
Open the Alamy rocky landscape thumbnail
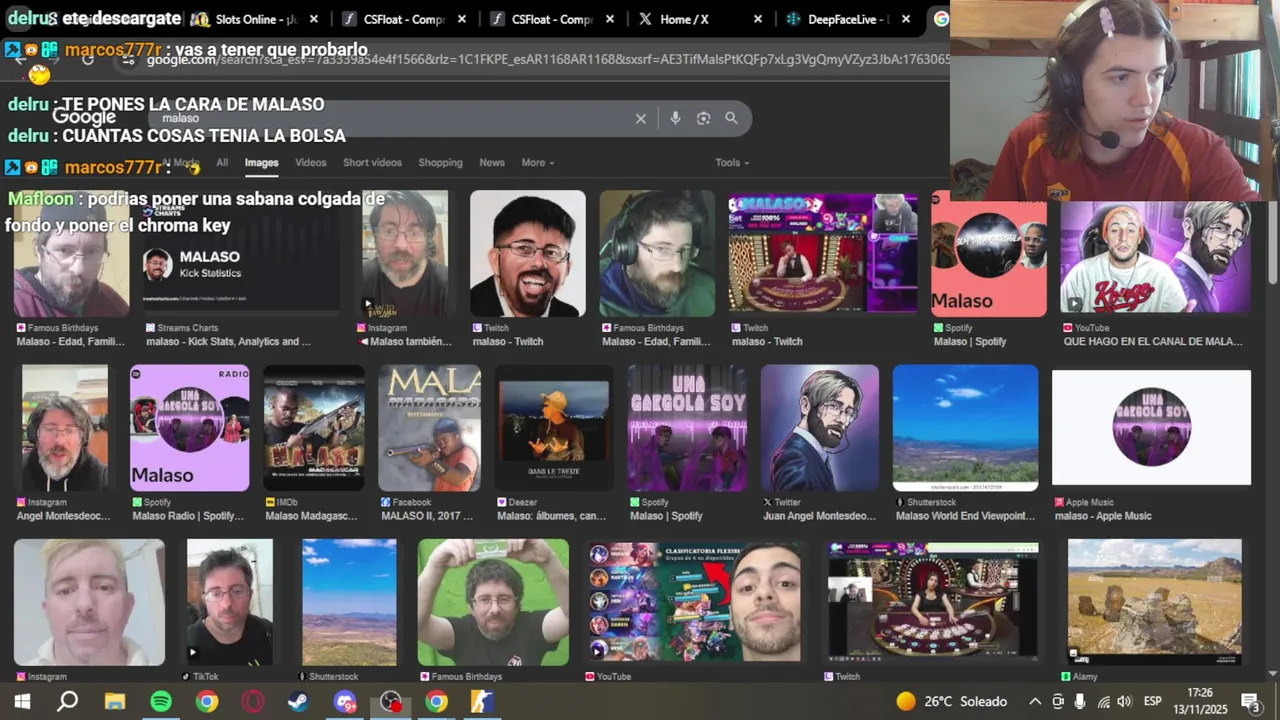(x=1155, y=602)
